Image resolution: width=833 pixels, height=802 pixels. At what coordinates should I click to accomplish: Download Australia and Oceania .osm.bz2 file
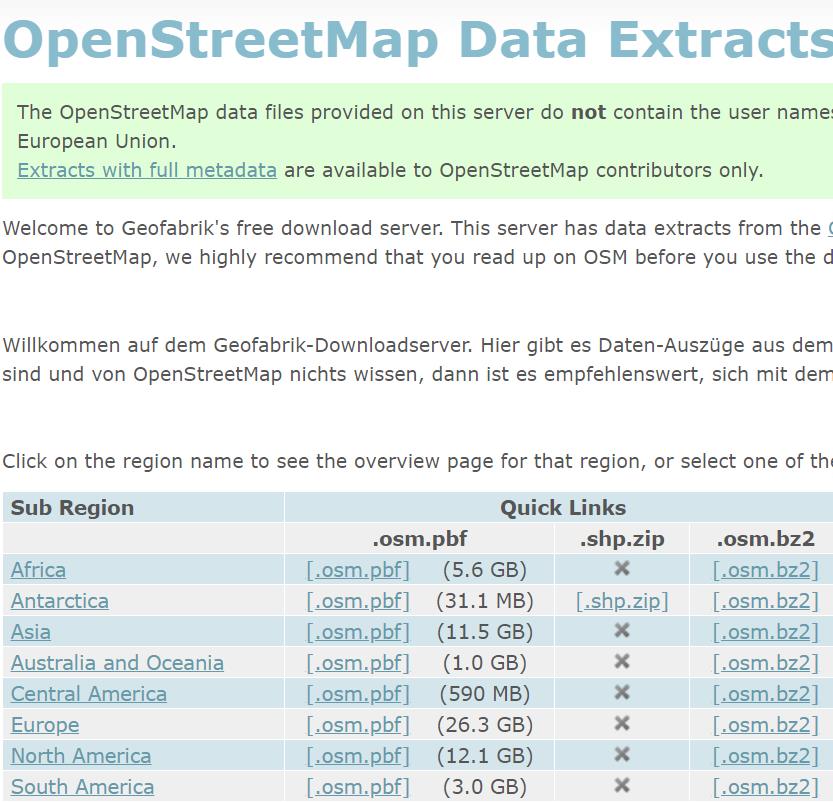pos(766,663)
